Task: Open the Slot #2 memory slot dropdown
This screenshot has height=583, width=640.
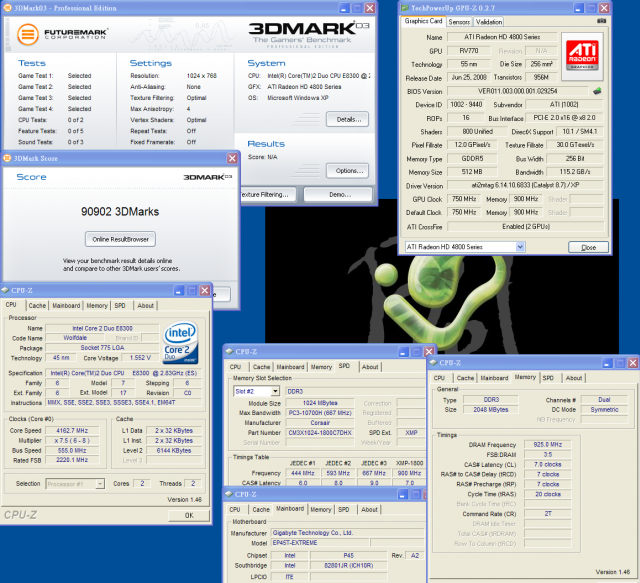Action: pos(275,391)
